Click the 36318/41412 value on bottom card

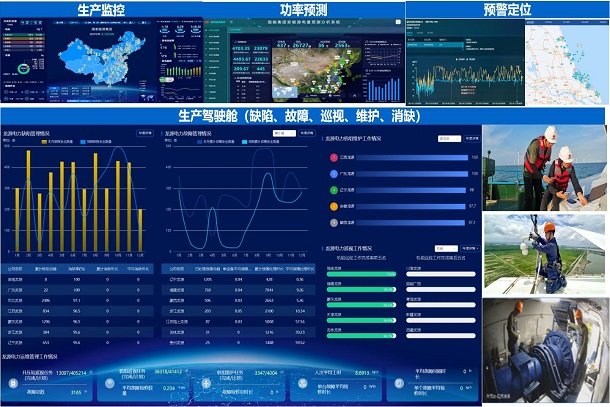click(x=168, y=372)
